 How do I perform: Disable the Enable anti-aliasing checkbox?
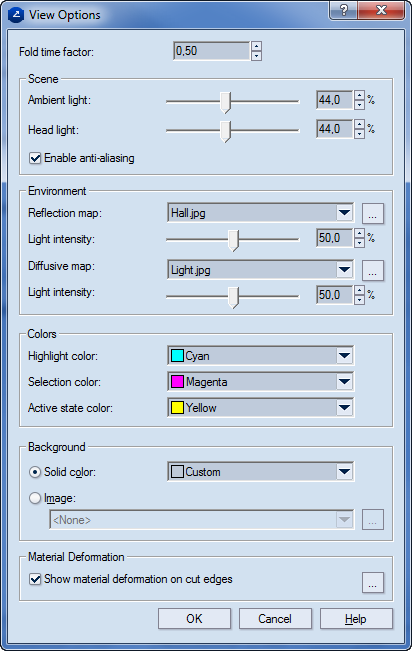click(35, 158)
